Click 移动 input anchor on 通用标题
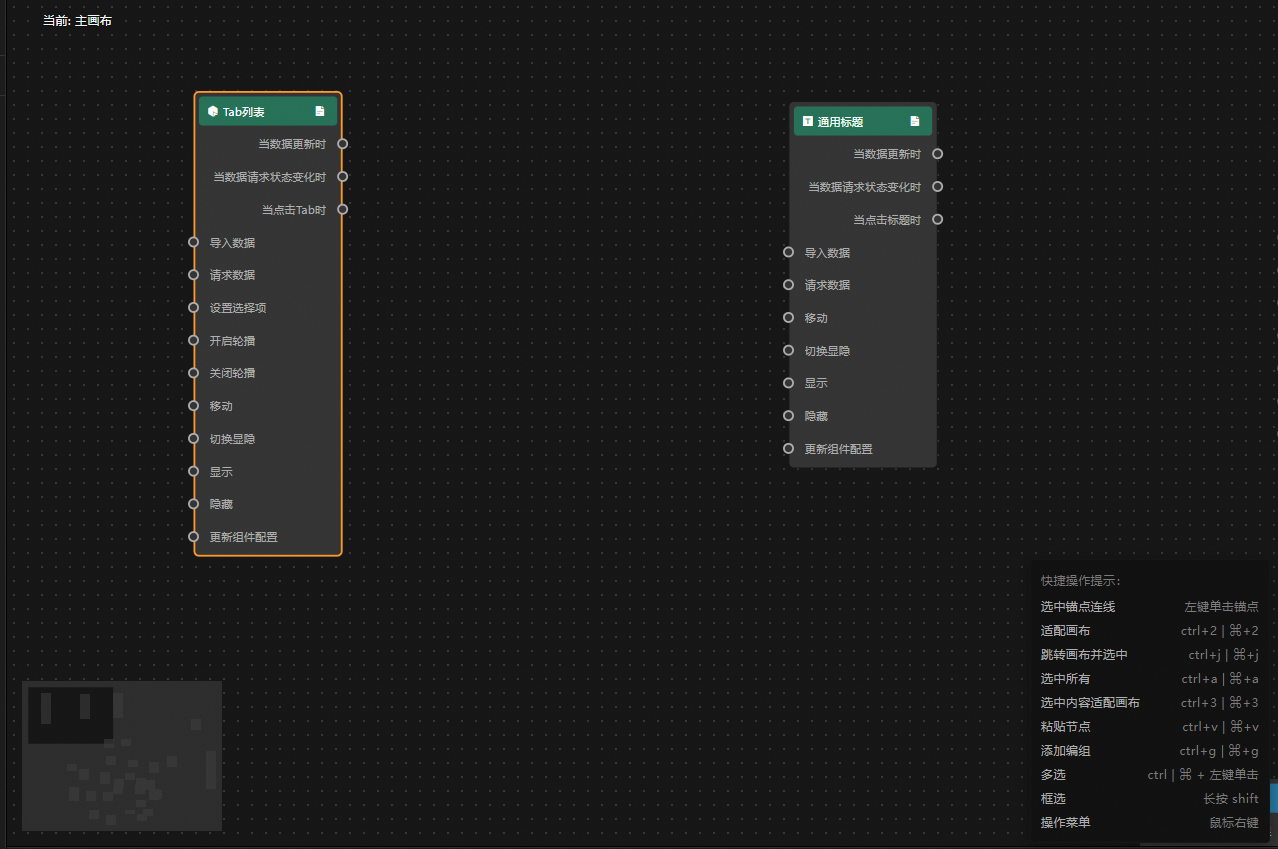This screenshot has width=1278, height=849. [x=788, y=317]
